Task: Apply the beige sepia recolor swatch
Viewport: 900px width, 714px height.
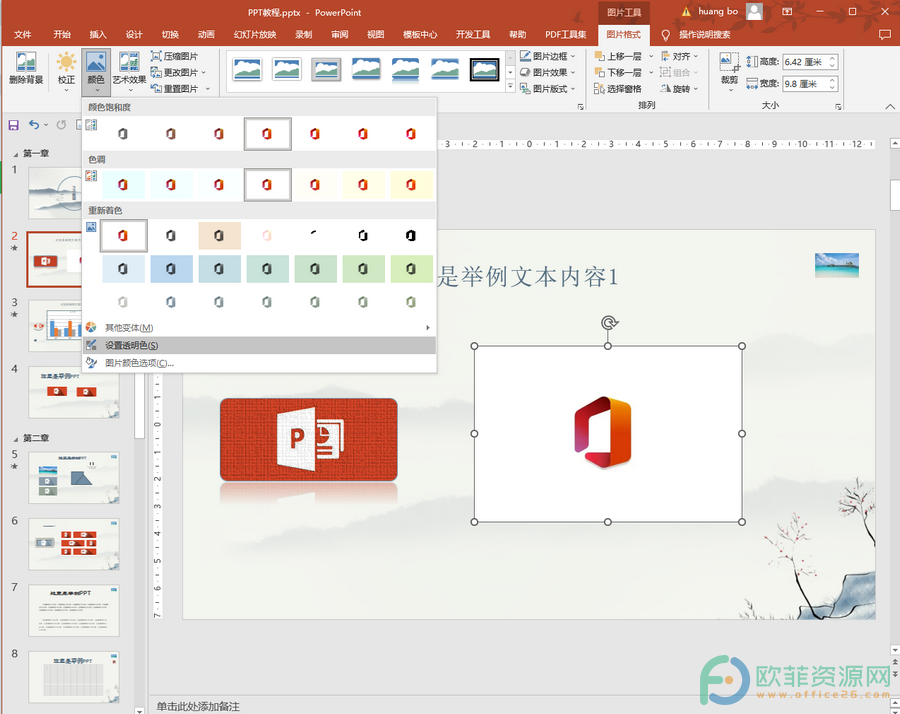Action: click(219, 235)
